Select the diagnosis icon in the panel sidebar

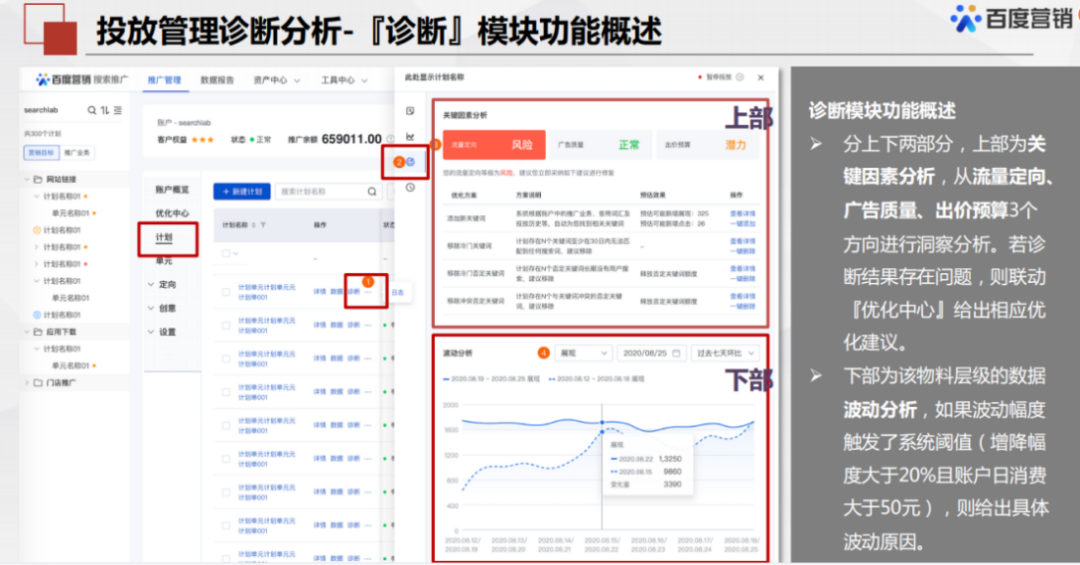411,161
